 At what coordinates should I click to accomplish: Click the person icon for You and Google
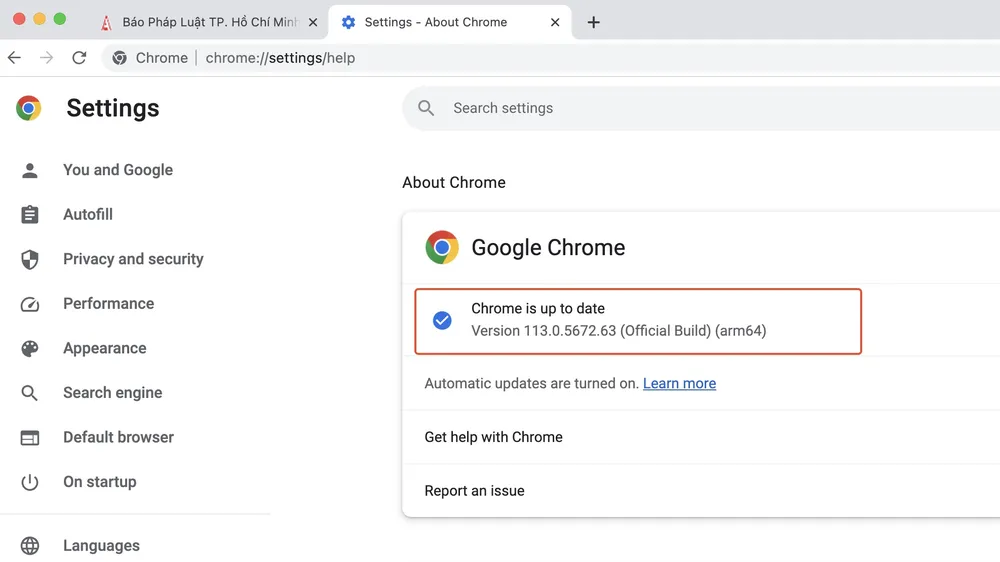(x=29, y=170)
